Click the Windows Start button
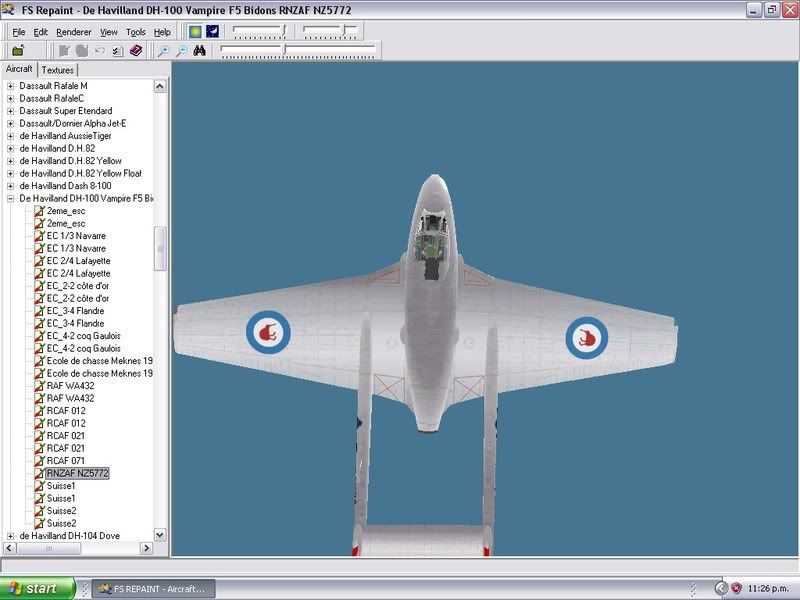 click(38, 588)
